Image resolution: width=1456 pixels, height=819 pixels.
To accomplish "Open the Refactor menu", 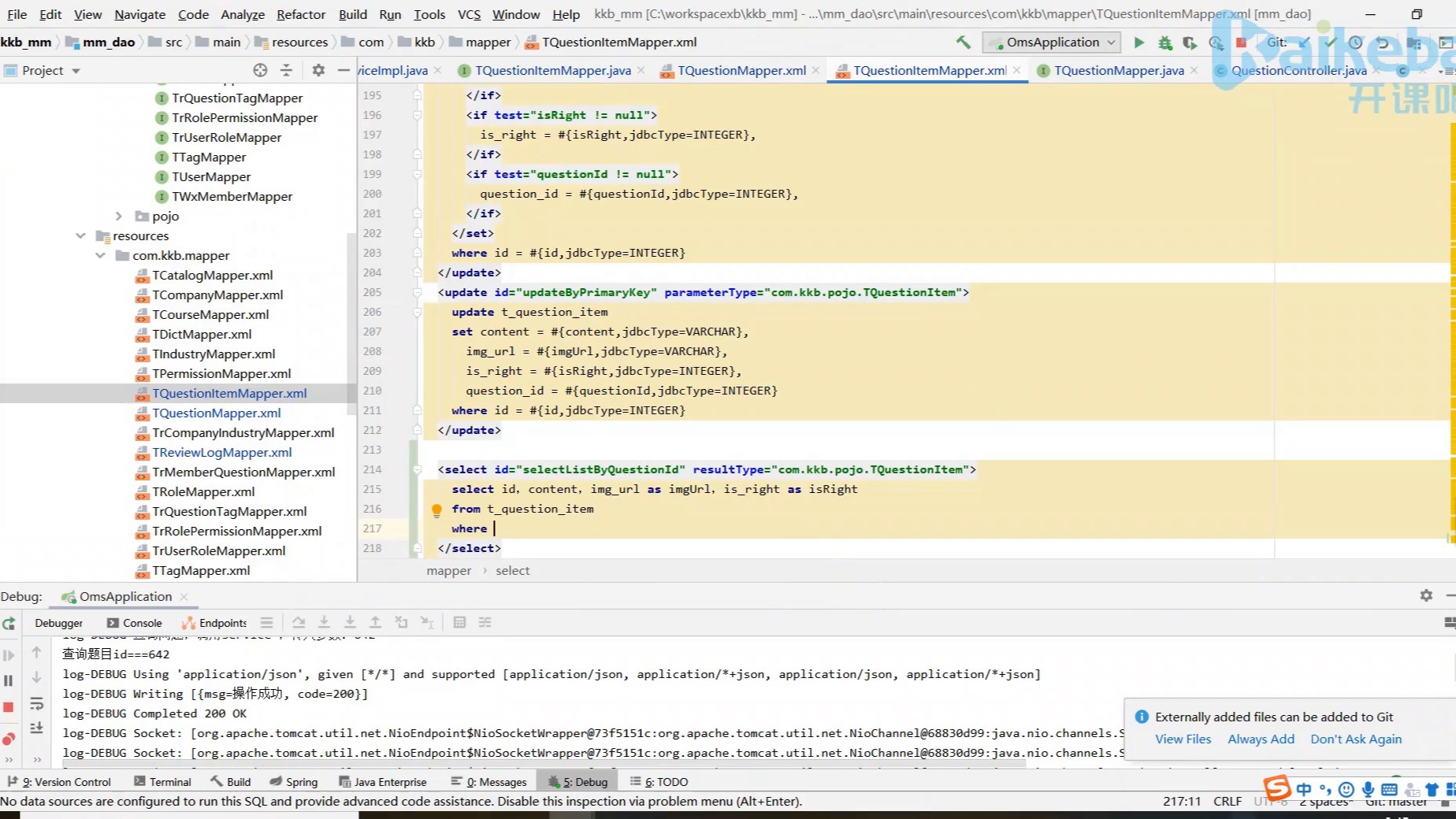I will coord(301,14).
